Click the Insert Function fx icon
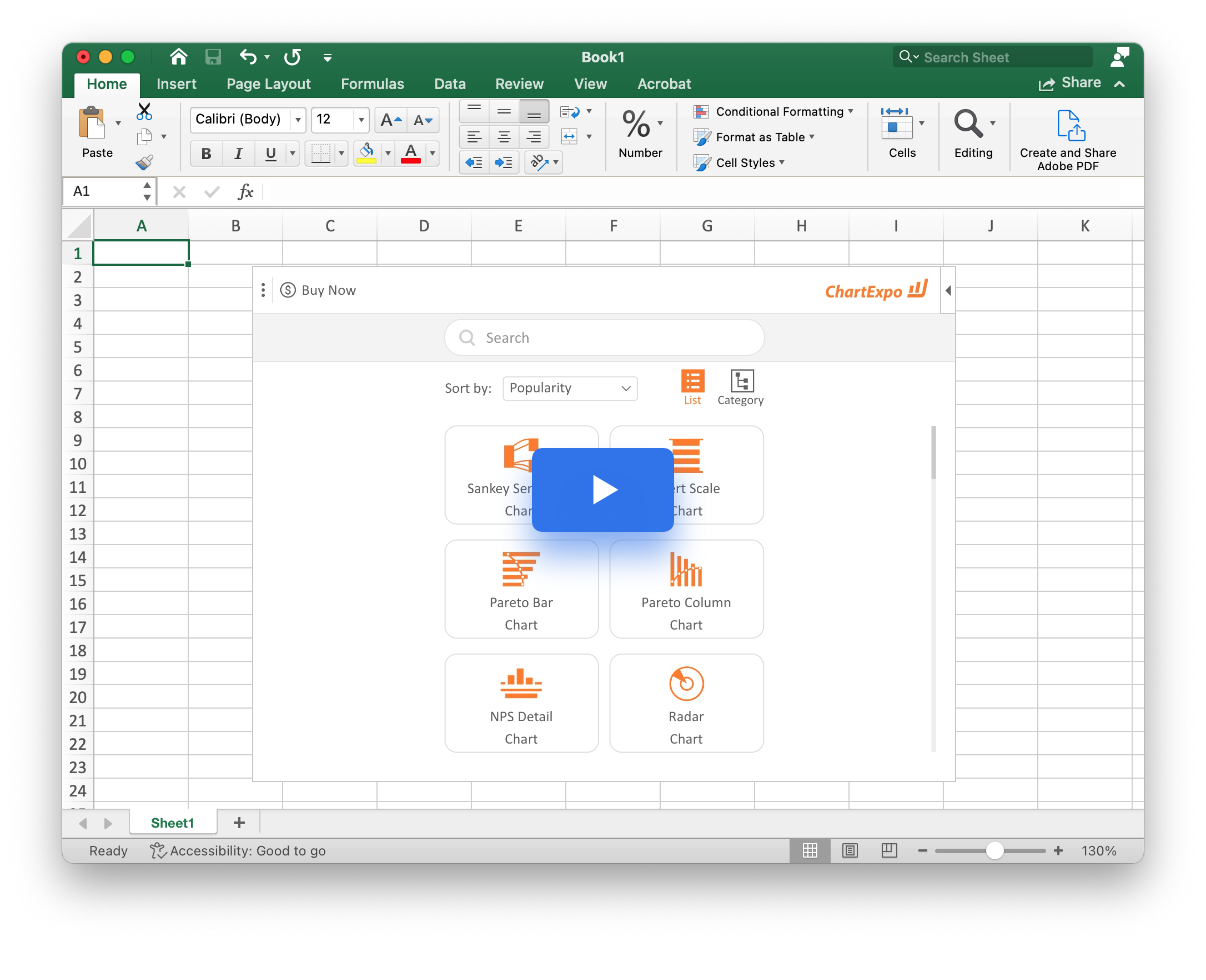 tap(245, 192)
